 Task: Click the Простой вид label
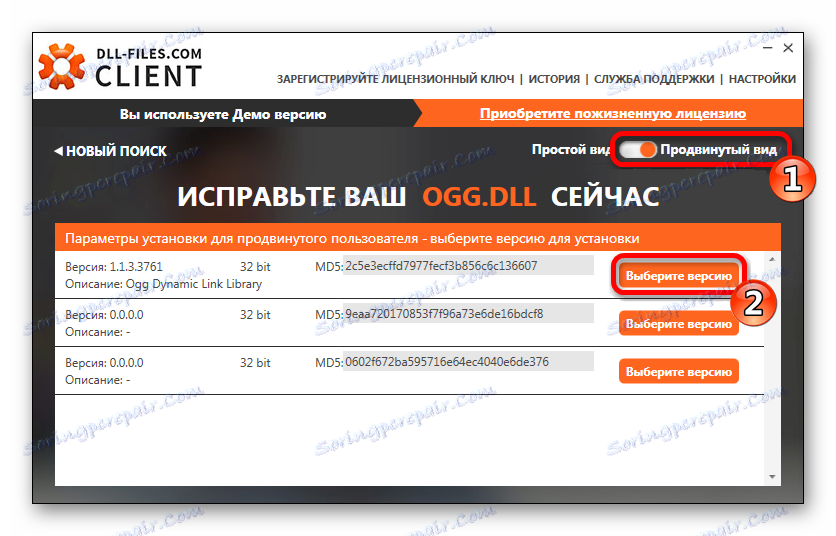[571, 150]
